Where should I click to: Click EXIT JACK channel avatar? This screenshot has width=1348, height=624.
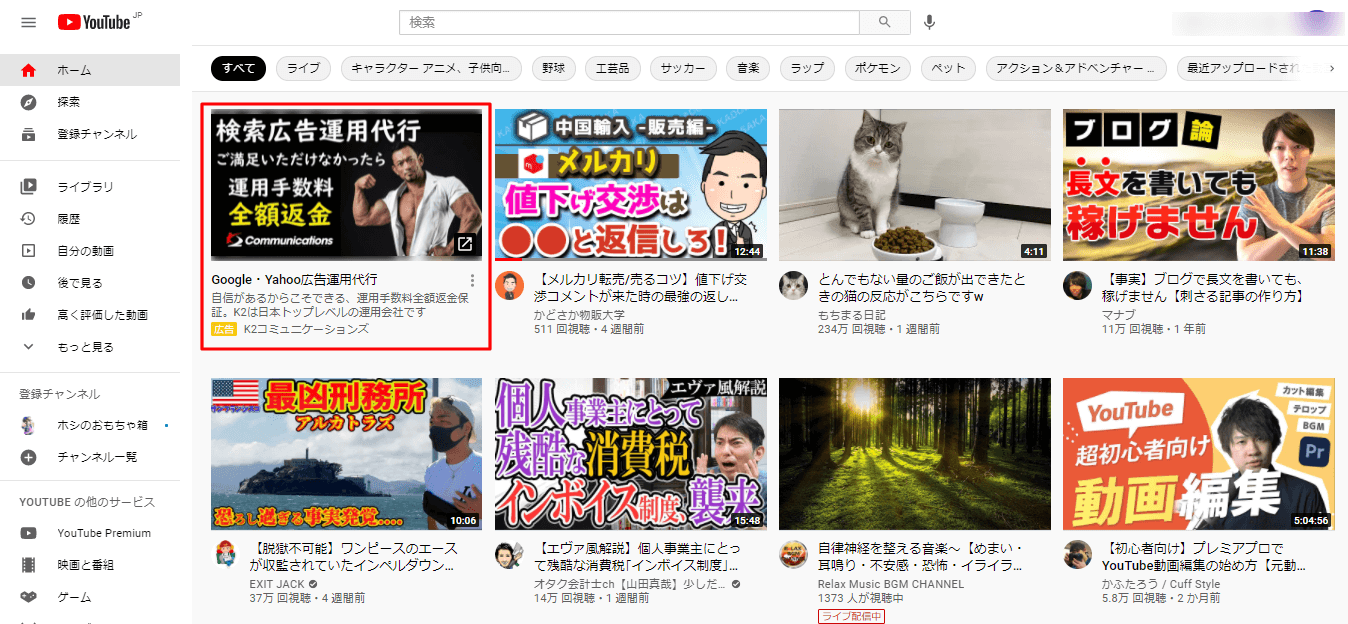pos(226,553)
